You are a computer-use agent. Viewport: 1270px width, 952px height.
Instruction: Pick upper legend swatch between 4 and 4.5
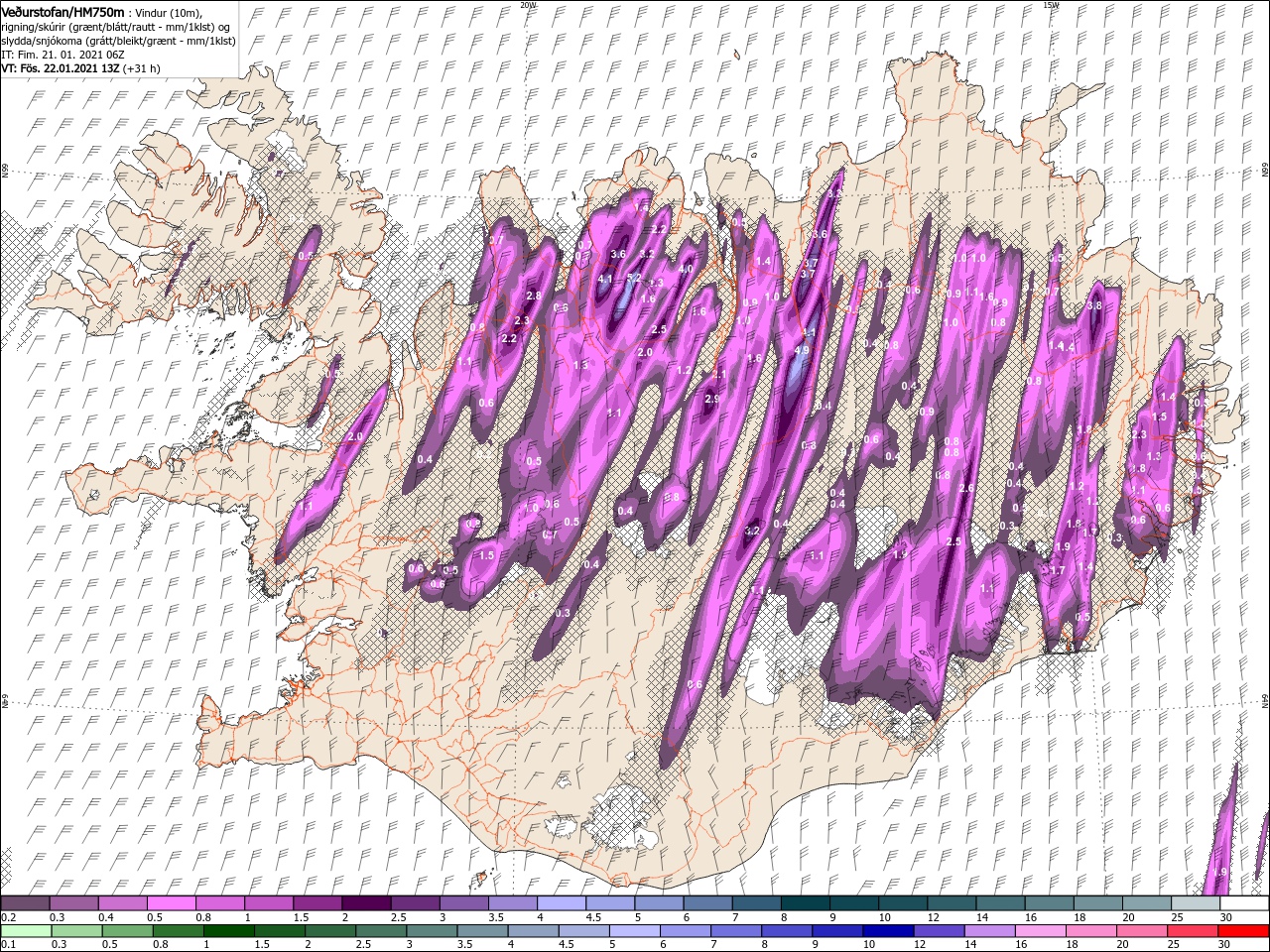point(561,902)
